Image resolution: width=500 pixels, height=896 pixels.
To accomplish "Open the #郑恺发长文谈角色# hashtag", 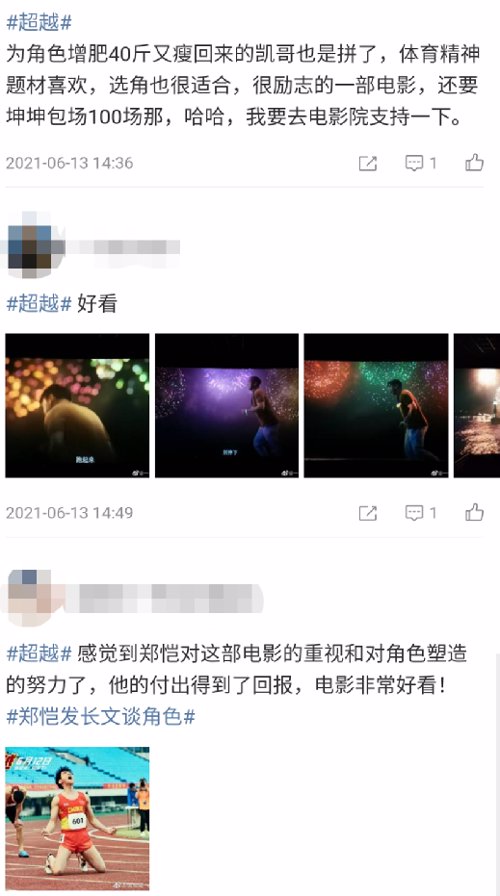I will (101, 716).
